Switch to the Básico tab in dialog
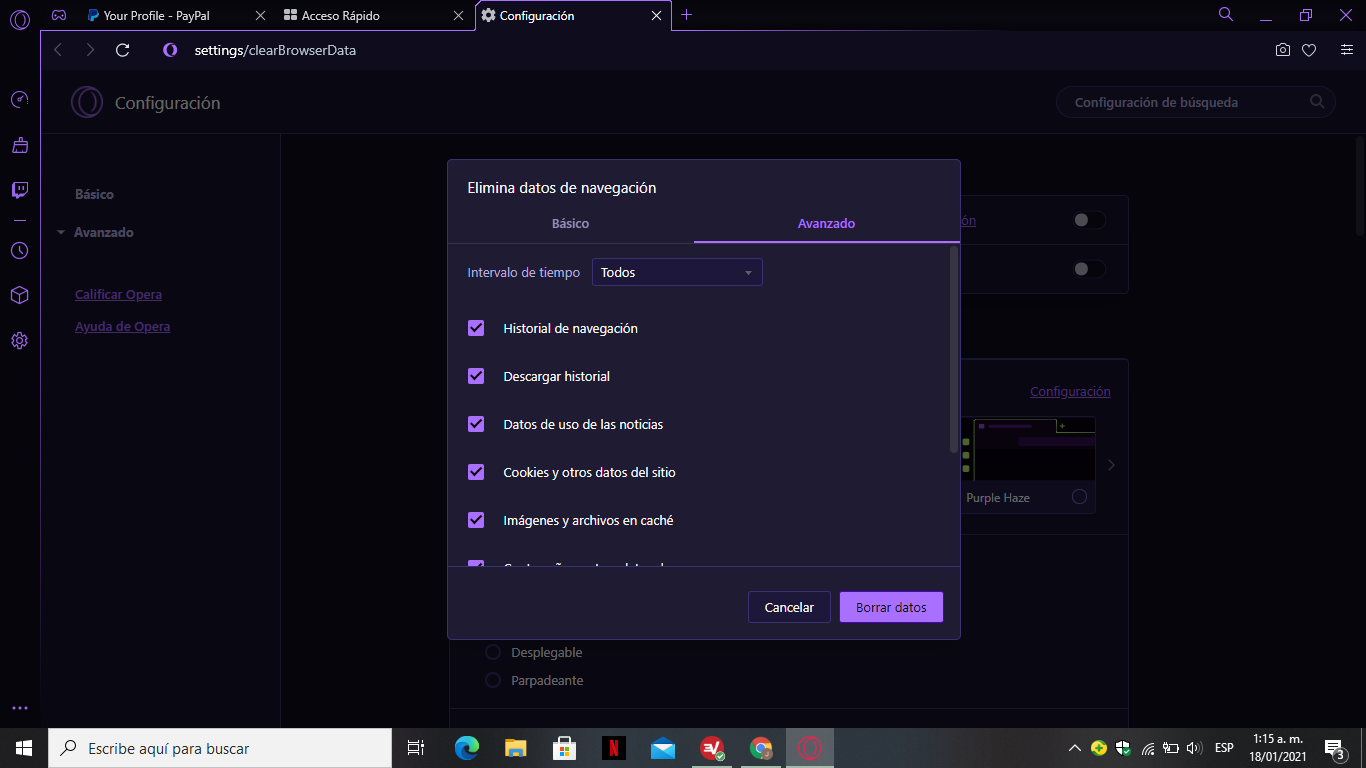1366x768 pixels. click(x=570, y=223)
